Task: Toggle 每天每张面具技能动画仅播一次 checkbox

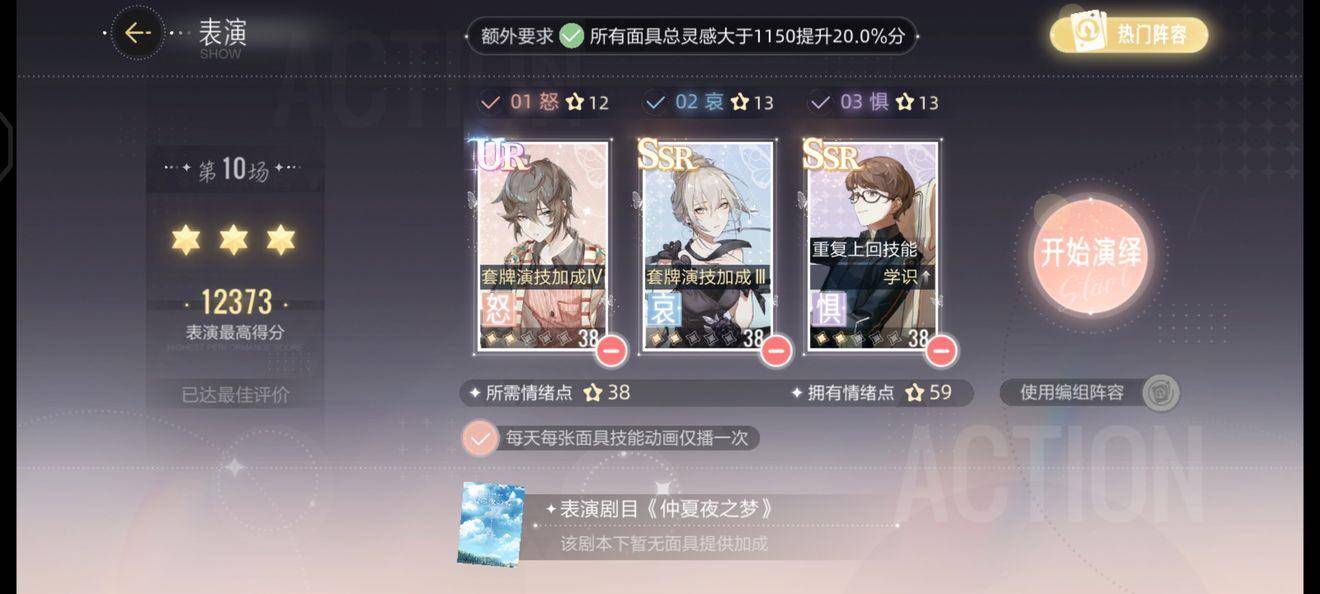Action: [x=481, y=438]
